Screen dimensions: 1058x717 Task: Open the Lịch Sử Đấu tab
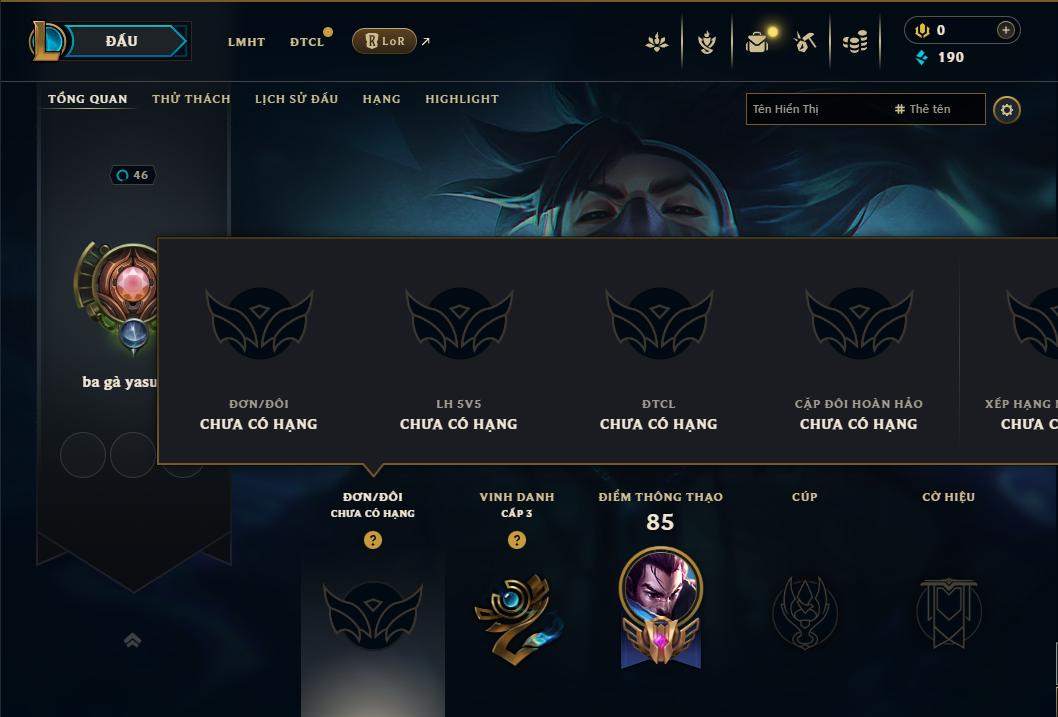(296, 99)
